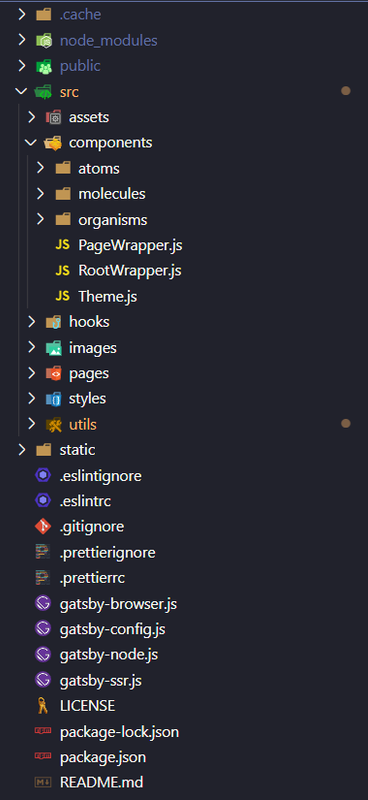Collapse the src folder chevron

point(21,92)
